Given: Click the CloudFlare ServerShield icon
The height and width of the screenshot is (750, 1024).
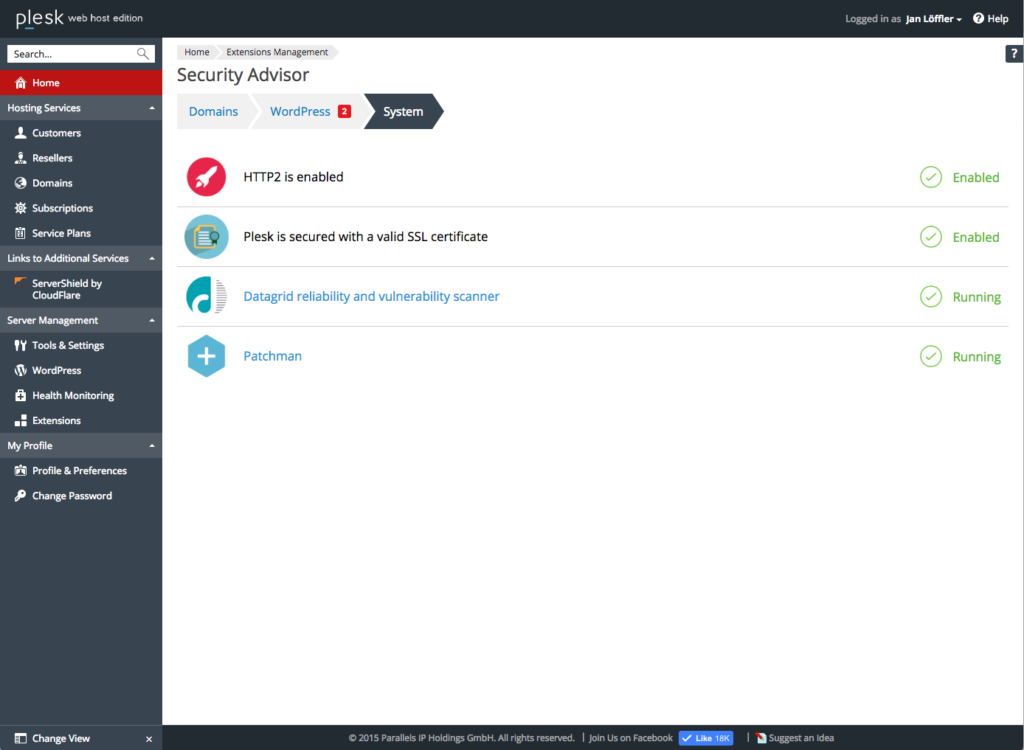Looking at the screenshot, I should (x=20, y=282).
